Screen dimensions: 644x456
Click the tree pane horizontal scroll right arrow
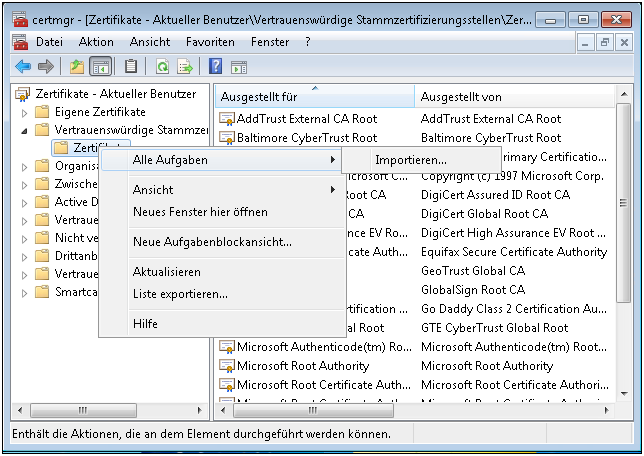pos(200,410)
